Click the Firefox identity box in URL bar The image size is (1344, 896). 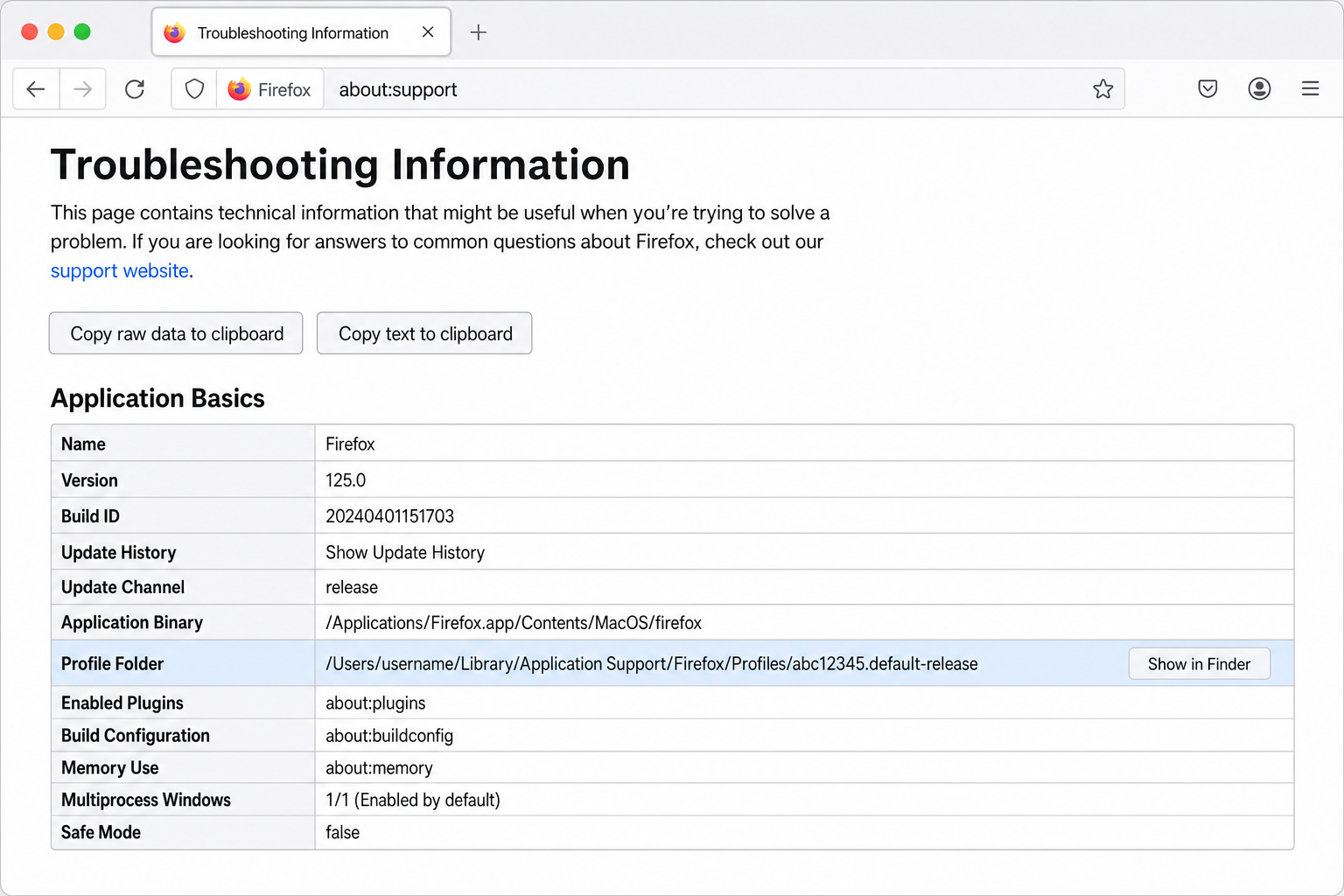269,89
